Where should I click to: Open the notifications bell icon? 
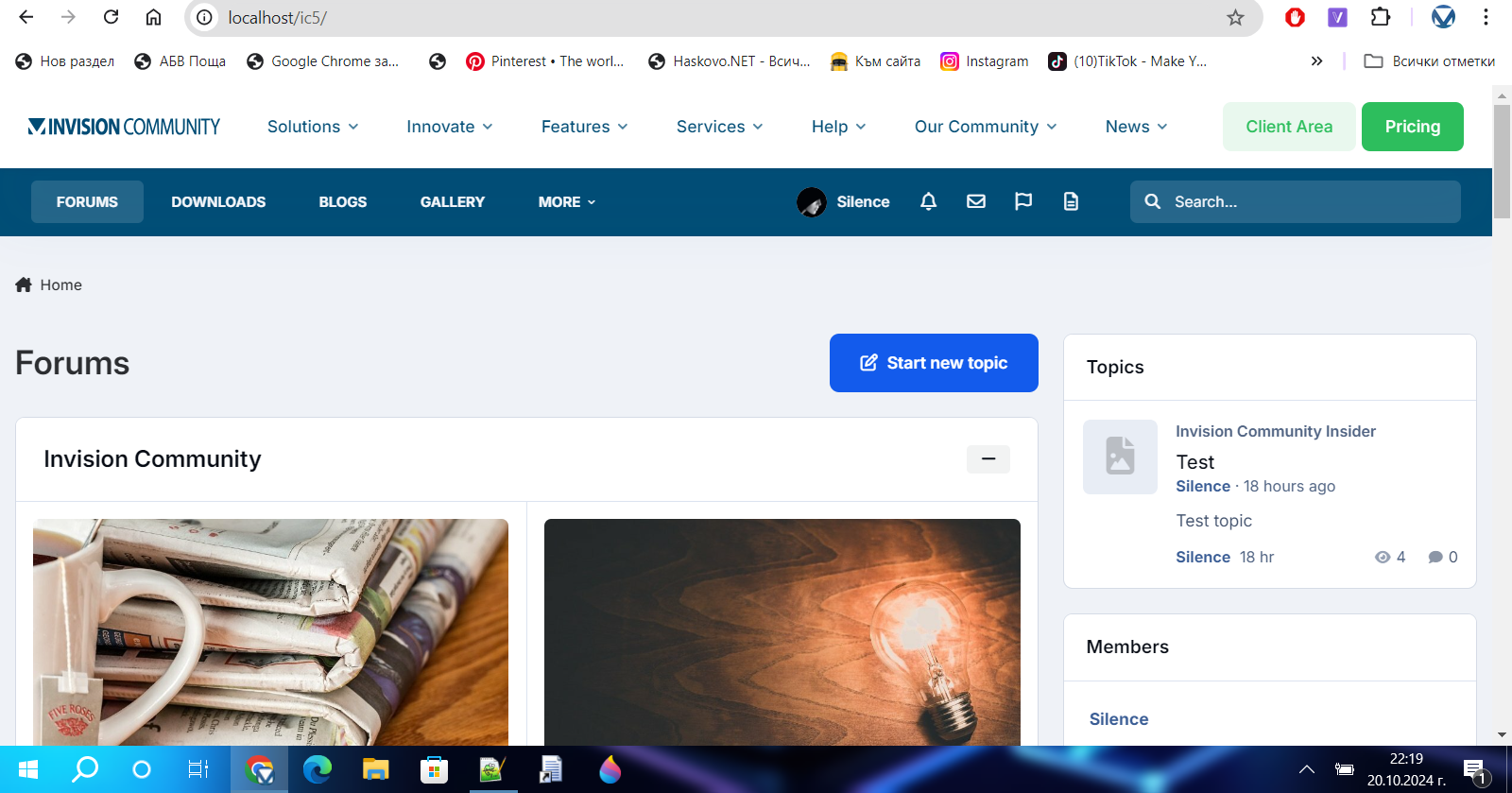click(x=928, y=201)
